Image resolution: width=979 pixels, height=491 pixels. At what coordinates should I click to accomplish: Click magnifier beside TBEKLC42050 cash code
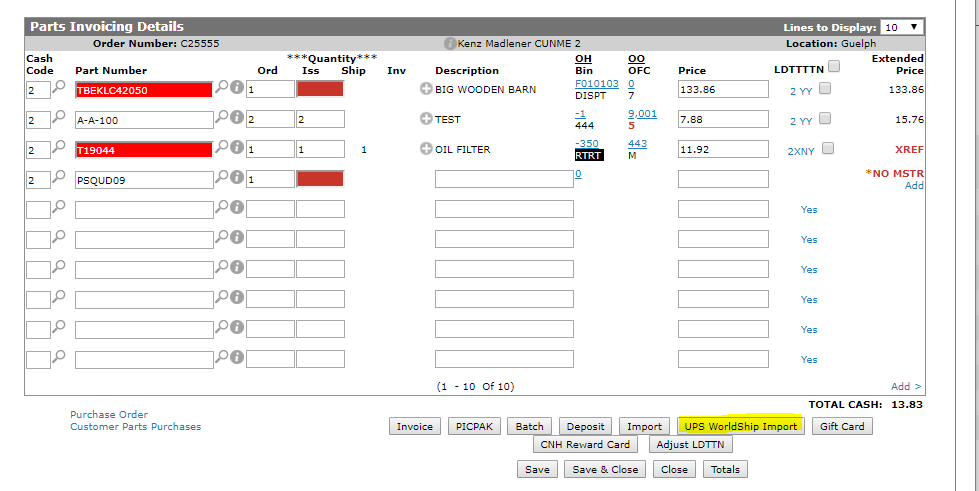coord(60,89)
